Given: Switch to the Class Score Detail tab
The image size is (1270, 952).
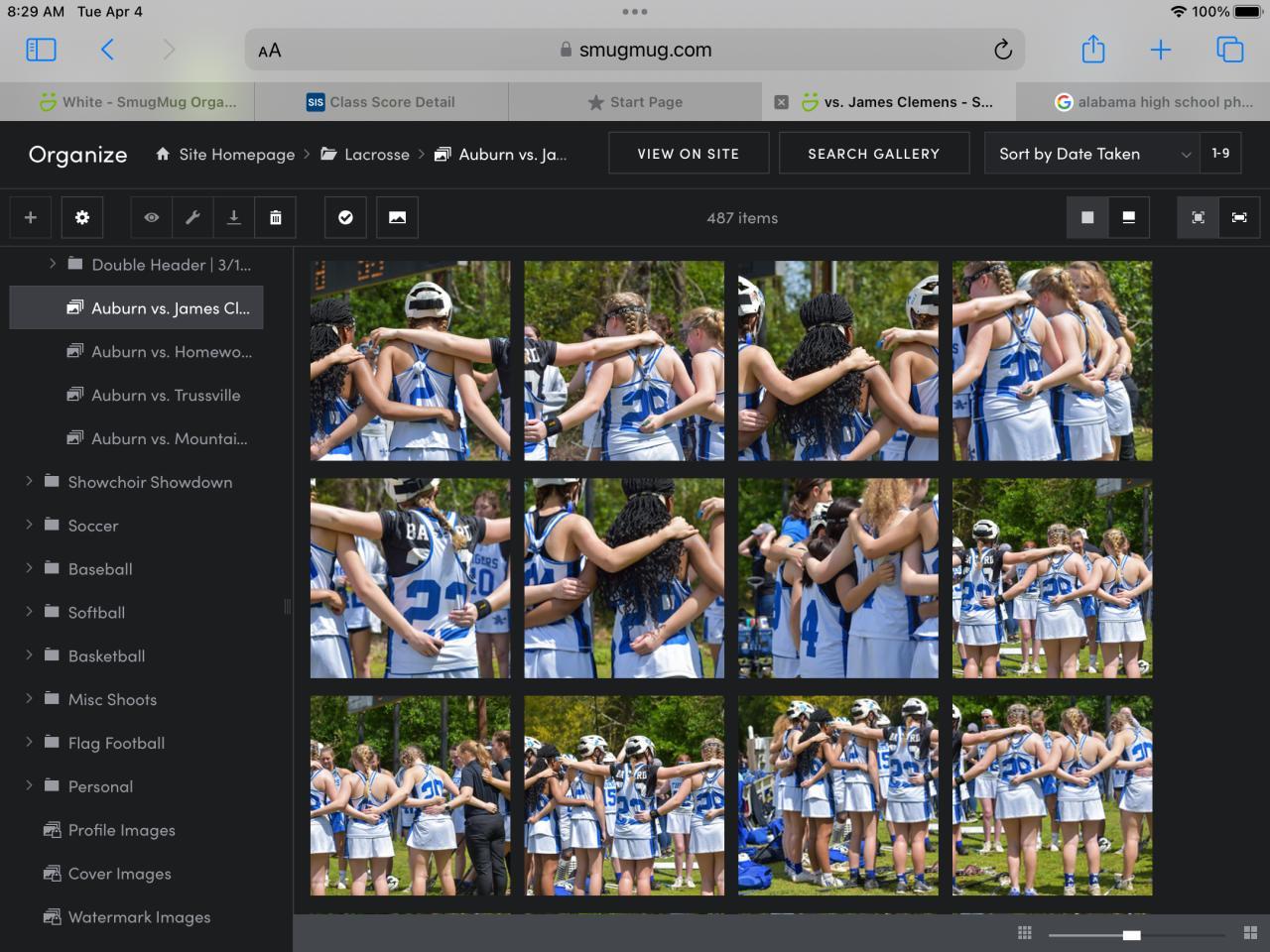Looking at the screenshot, I should [381, 102].
